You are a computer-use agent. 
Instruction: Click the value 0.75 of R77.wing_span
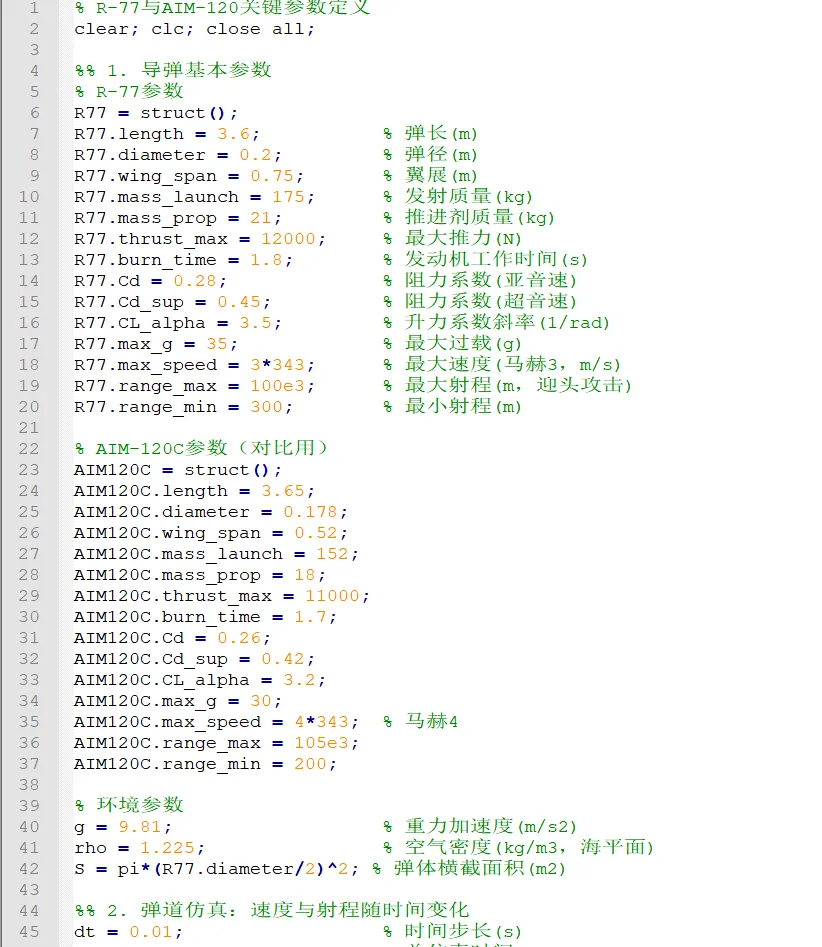point(272,176)
